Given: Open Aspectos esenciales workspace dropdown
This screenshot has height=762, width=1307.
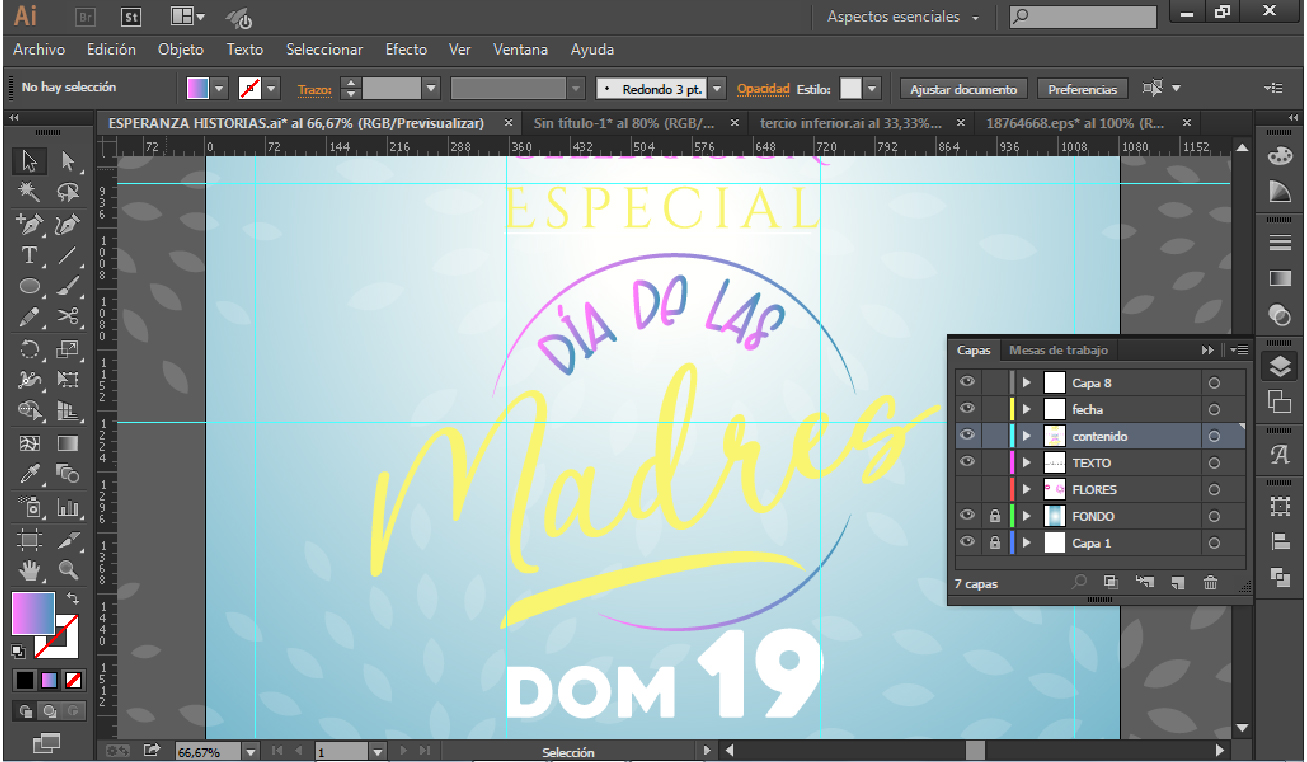Looking at the screenshot, I should point(904,17).
